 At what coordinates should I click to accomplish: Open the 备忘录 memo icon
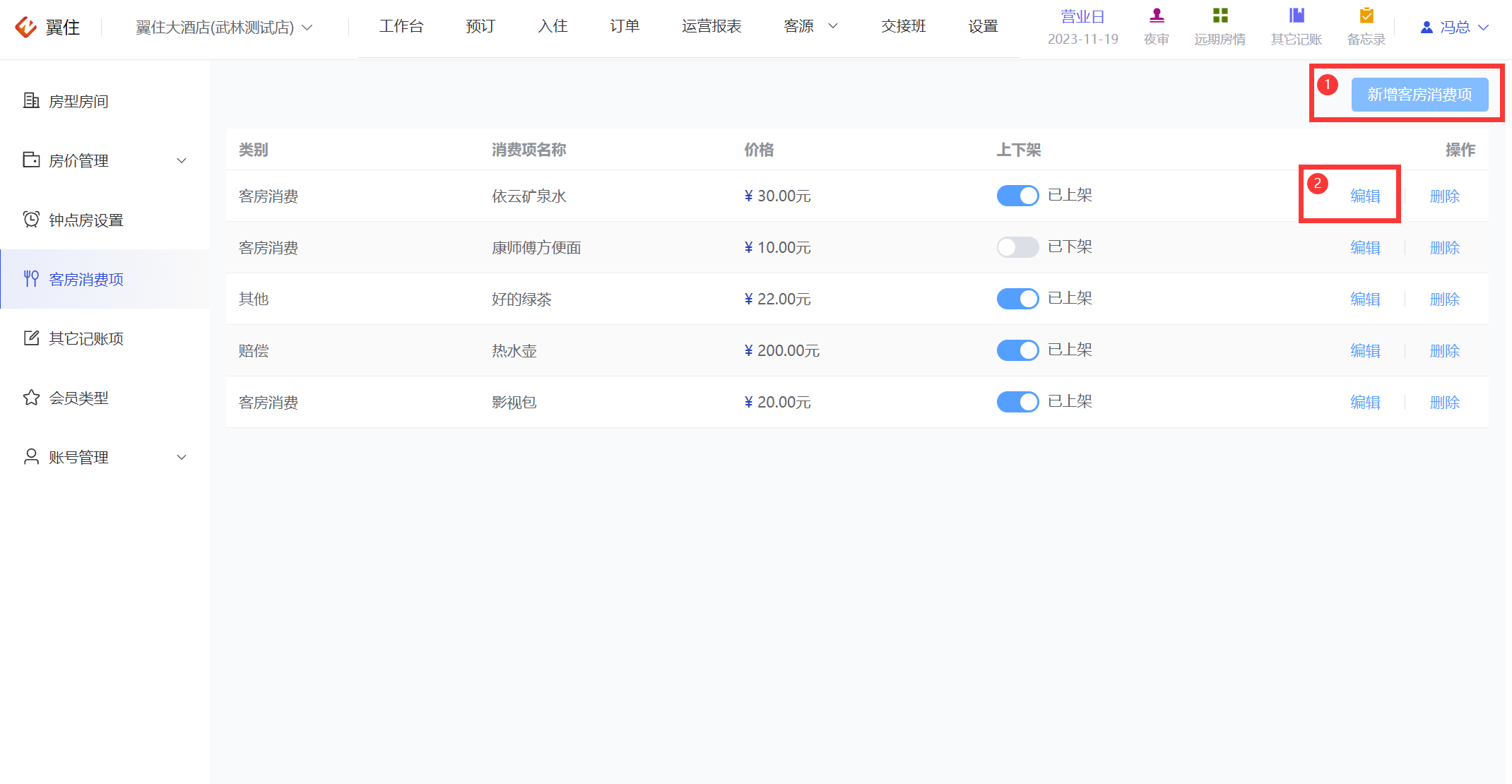click(1366, 16)
